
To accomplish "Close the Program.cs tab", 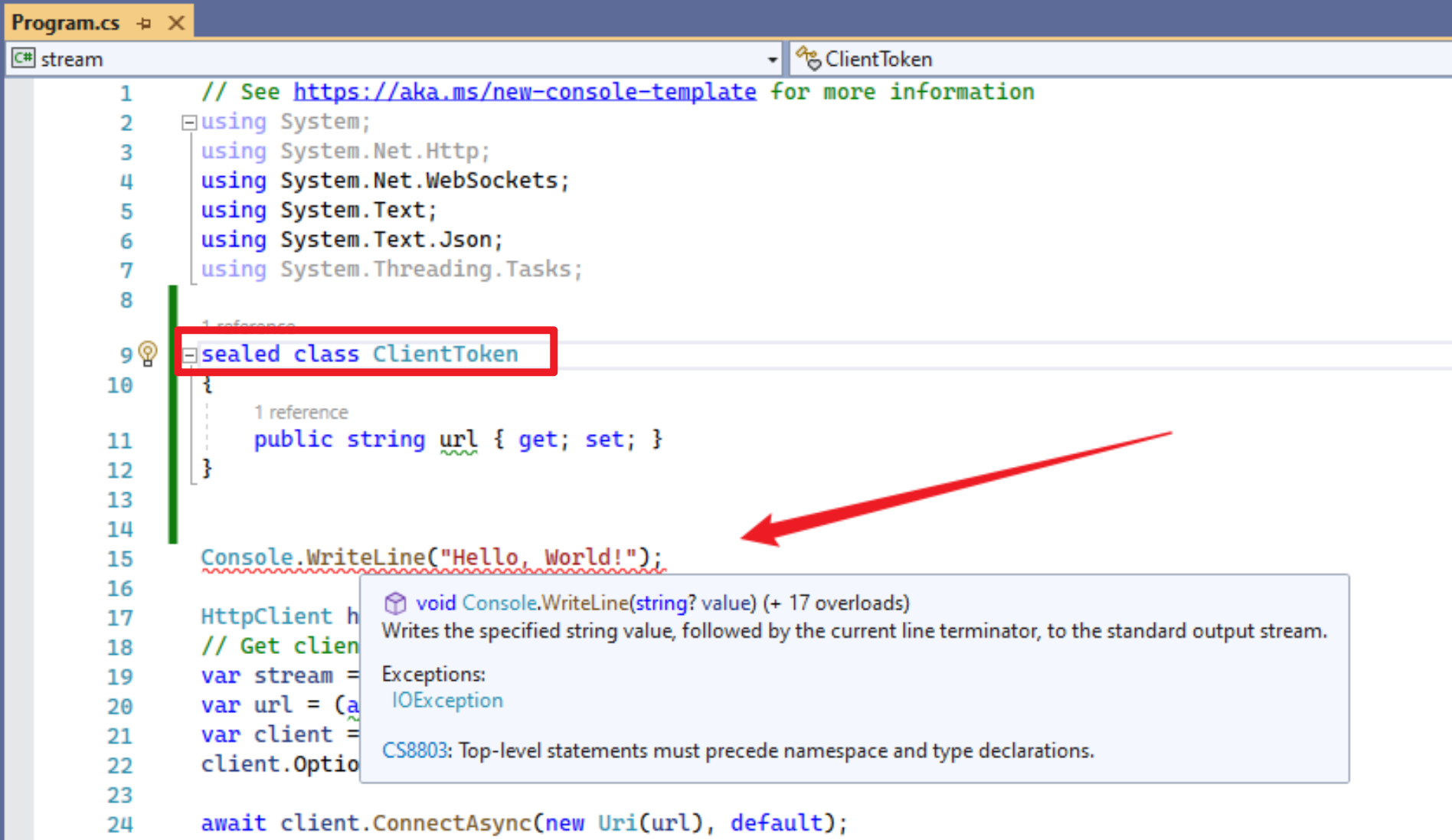I will click(176, 23).
